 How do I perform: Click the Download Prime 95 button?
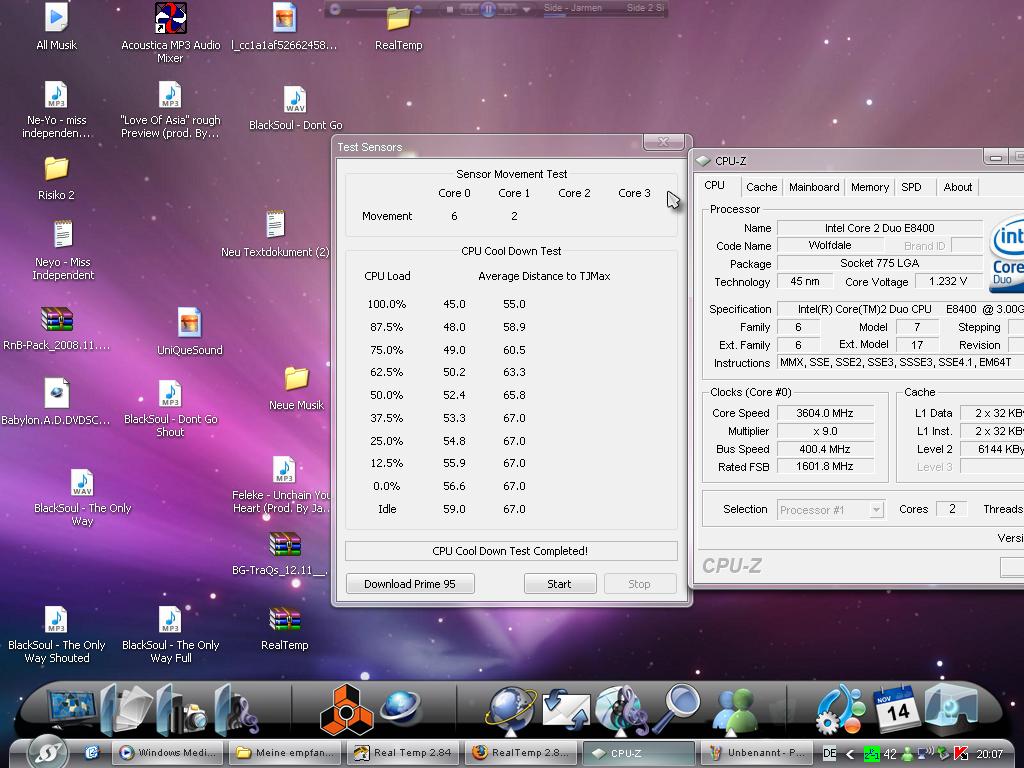(410, 584)
